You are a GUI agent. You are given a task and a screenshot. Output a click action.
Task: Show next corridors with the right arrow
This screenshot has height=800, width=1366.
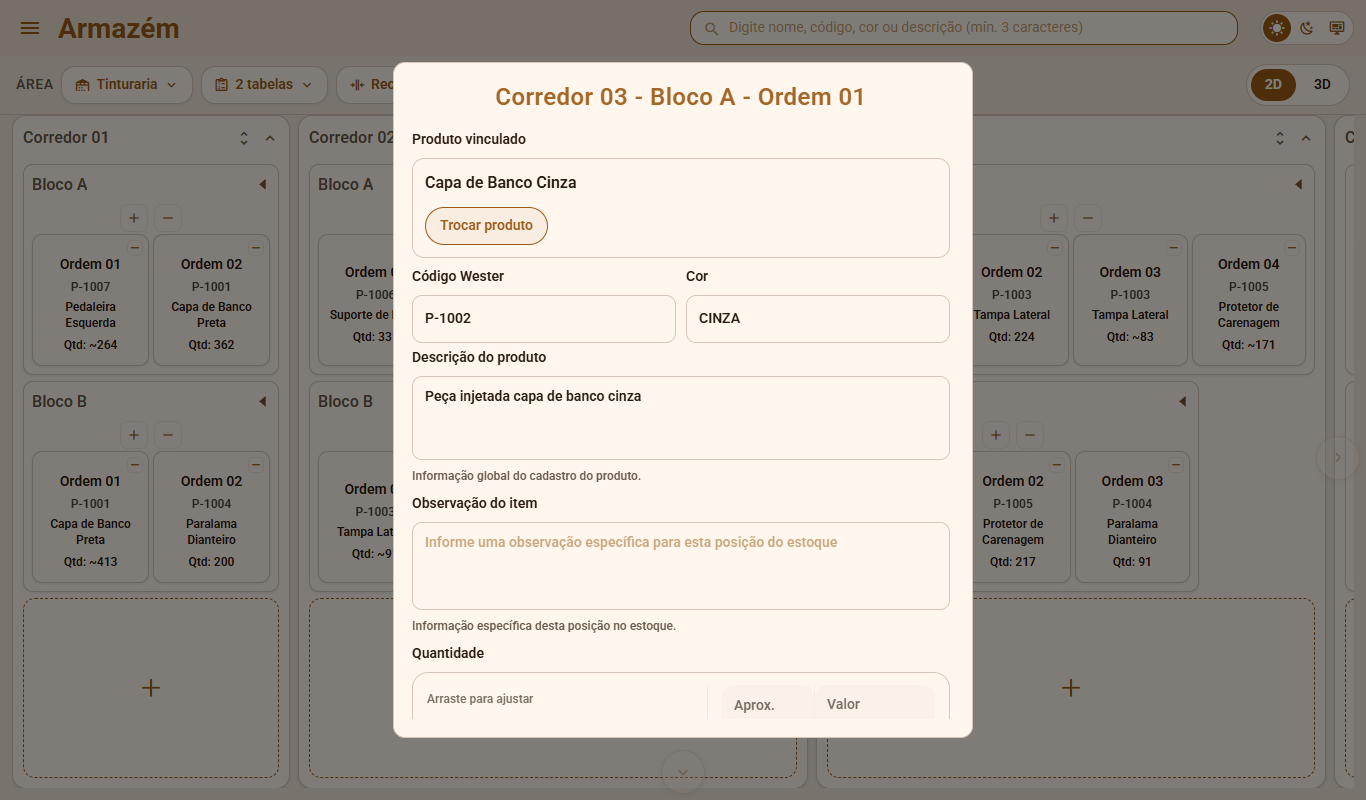coord(1338,458)
